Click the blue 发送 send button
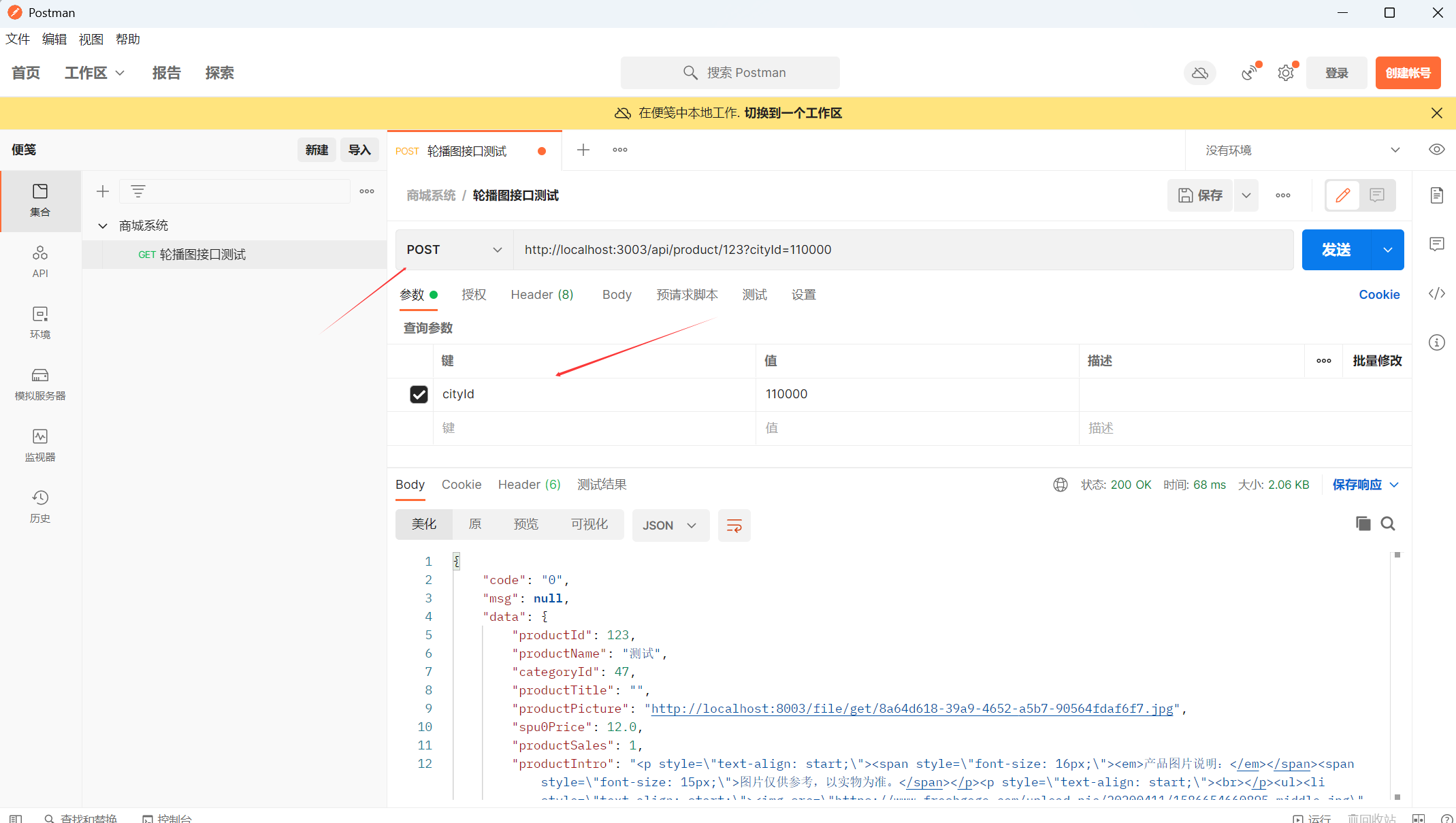 [x=1336, y=250]
